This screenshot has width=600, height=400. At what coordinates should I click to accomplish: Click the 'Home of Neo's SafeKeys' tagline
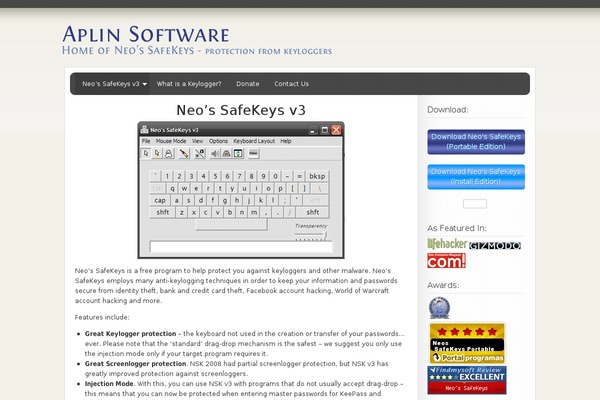[128, 50]
